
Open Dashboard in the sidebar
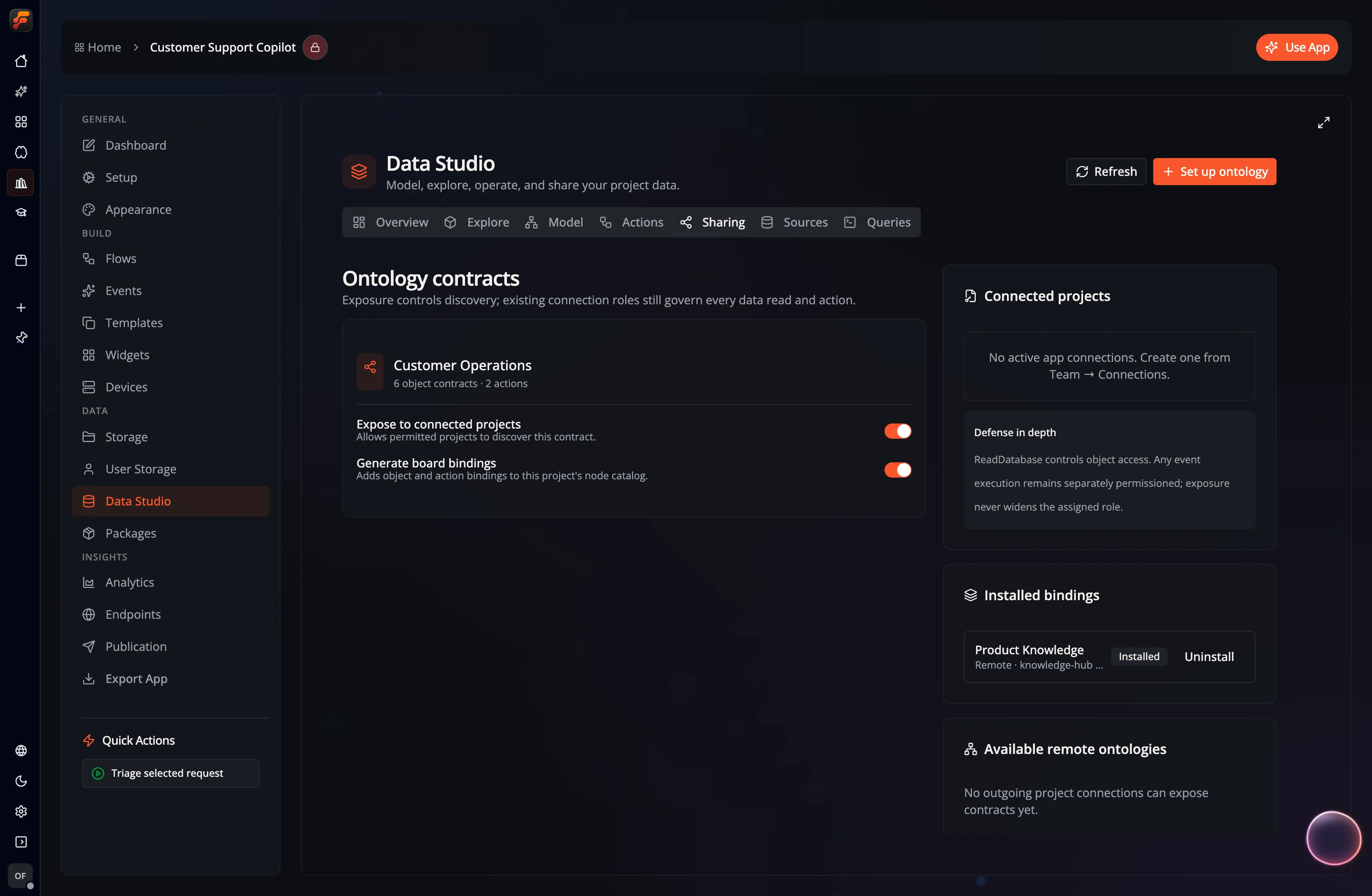point(170,145)
